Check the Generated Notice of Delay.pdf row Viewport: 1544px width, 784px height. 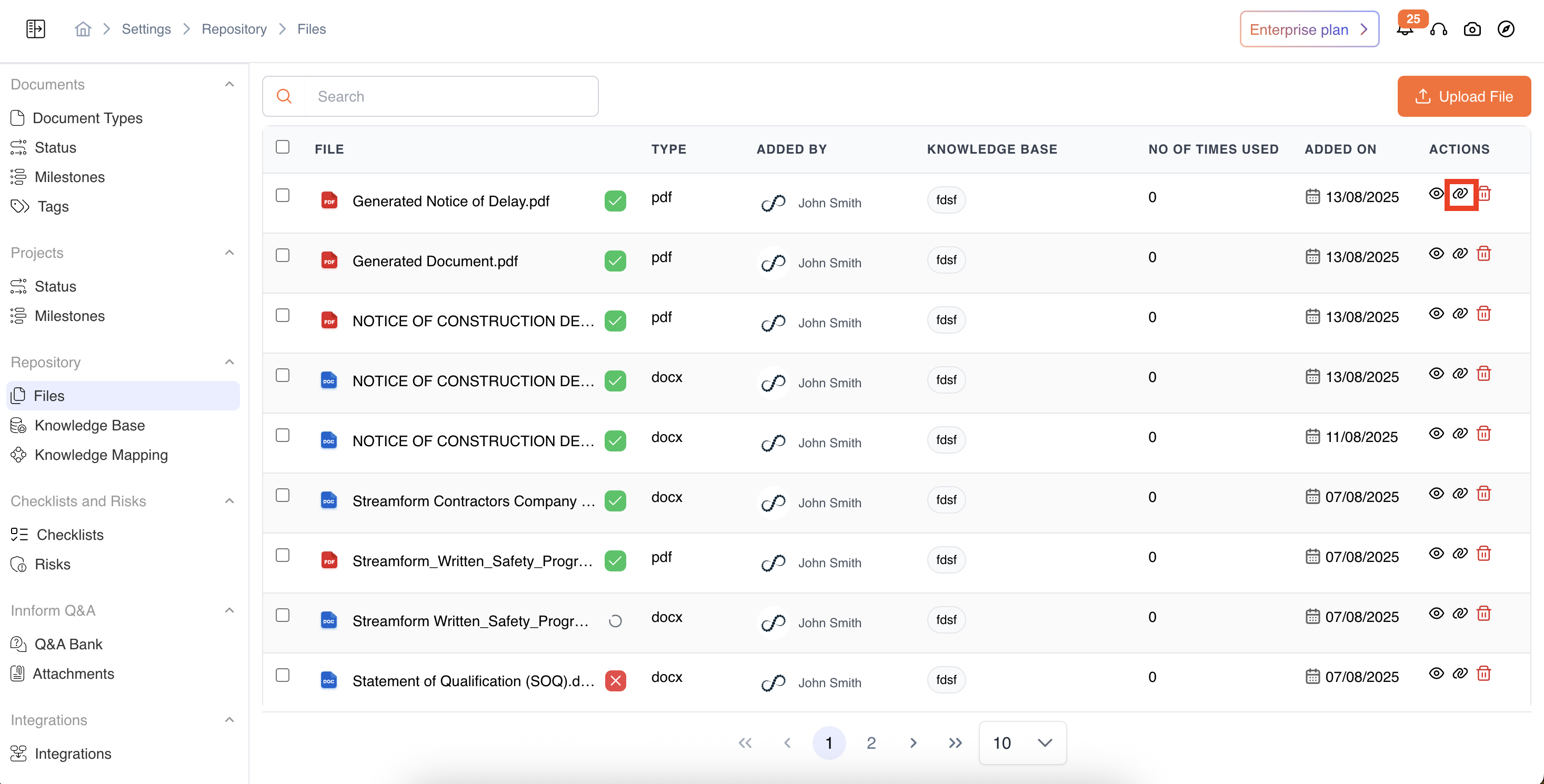(x=282, y=195)
